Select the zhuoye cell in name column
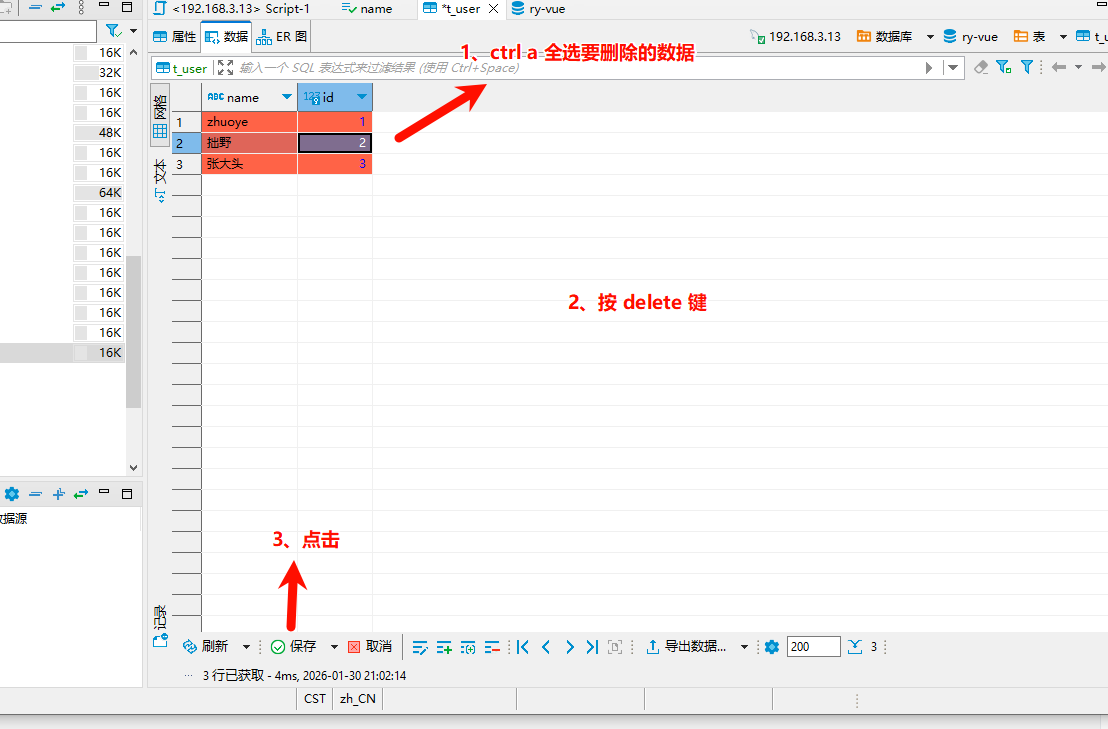The image size is (1108, 729). [x=249, y=122]
